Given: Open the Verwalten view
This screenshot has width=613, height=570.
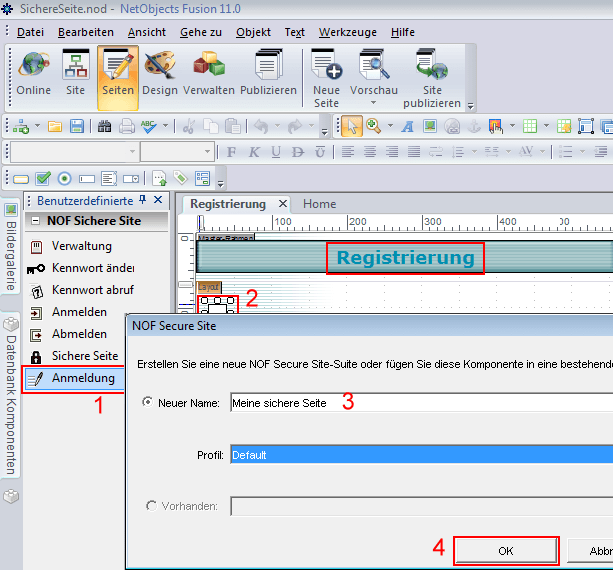Looking at the screenshot, I should (x=209, y=74).
